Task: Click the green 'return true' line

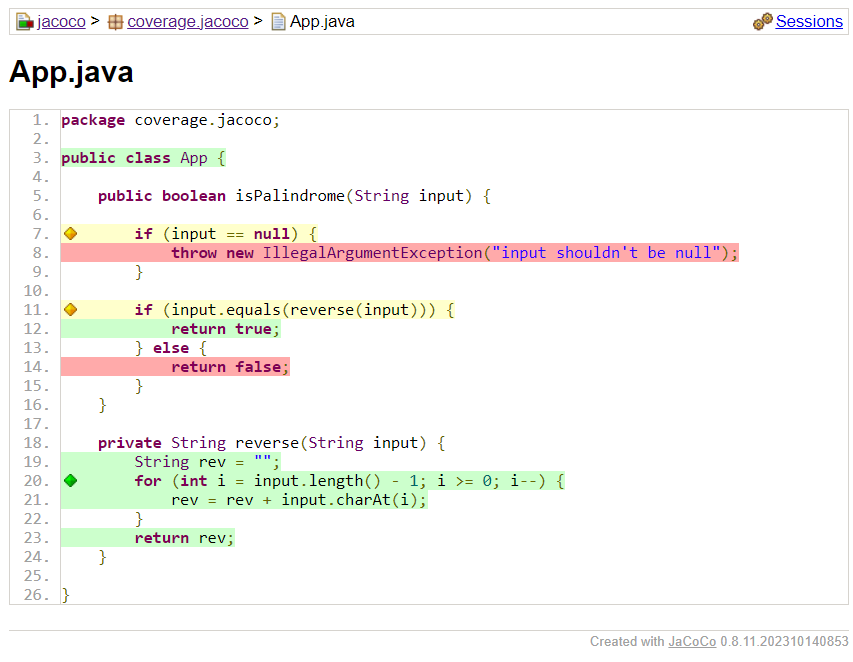Action: (x=225, y=329)
